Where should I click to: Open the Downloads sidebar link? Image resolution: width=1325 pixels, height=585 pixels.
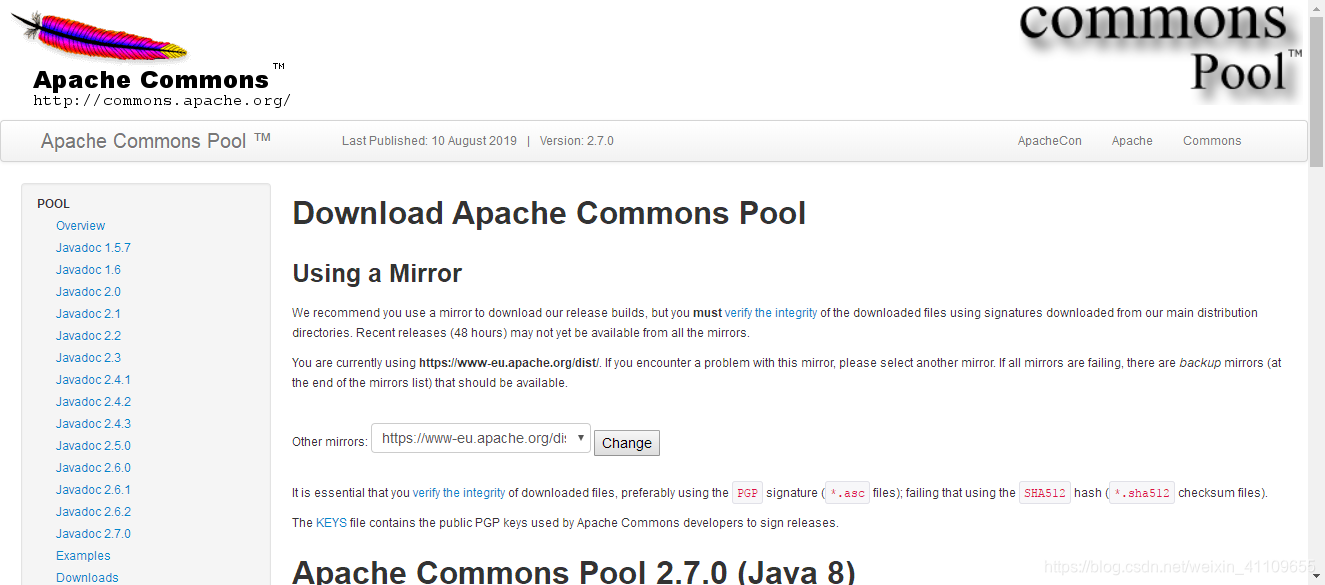[x=87, y=578]
